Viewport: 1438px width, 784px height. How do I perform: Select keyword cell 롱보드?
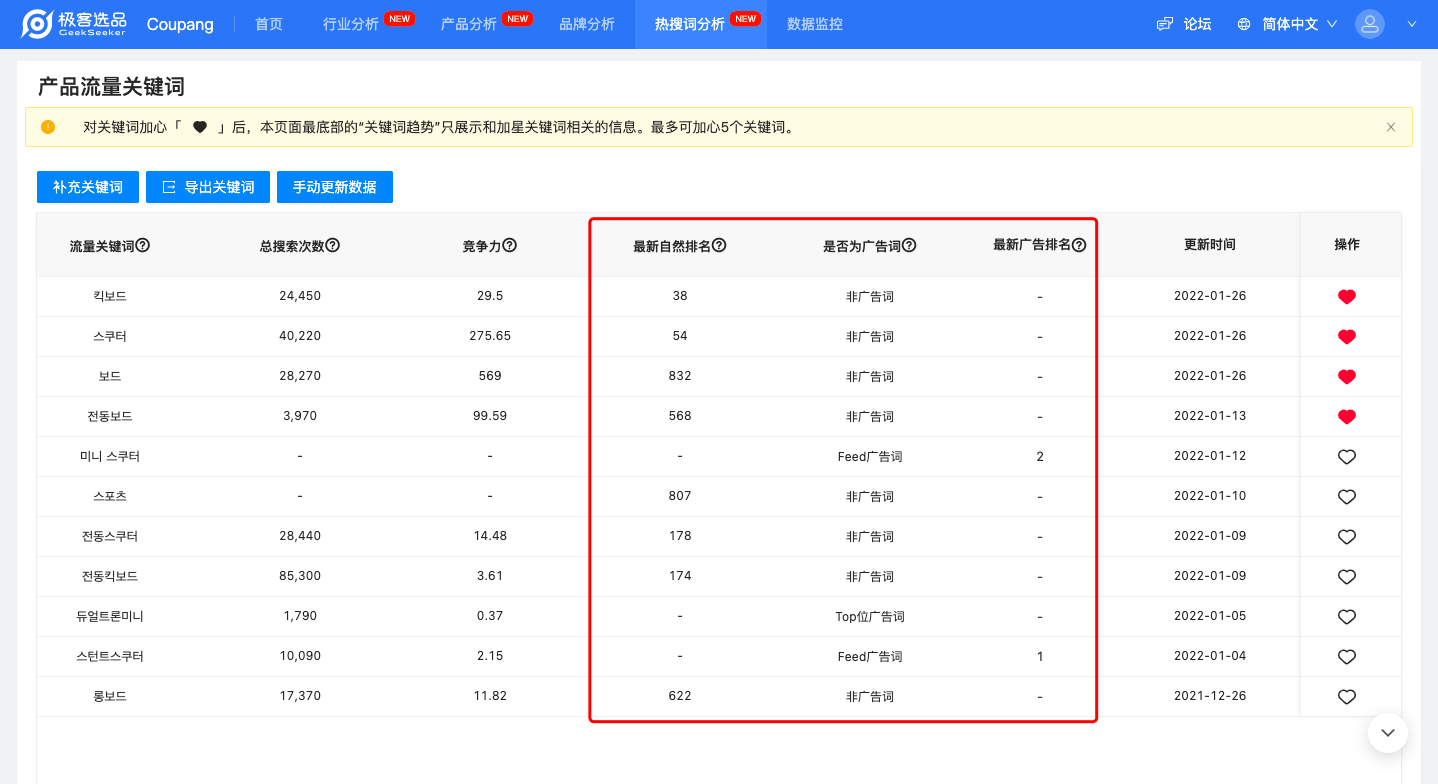tap(110, 697)
